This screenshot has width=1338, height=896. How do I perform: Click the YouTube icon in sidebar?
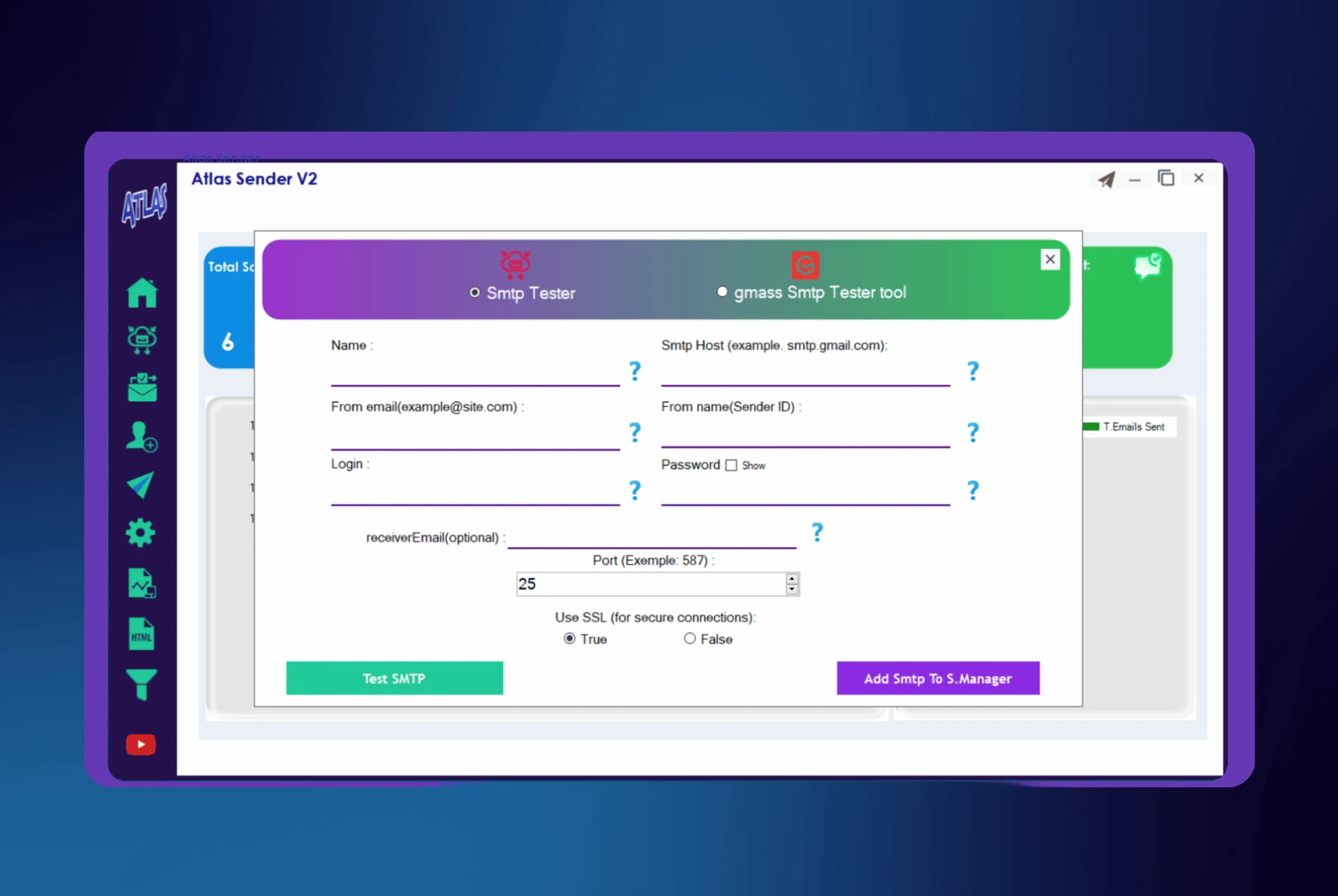click(x=141, y=745)
